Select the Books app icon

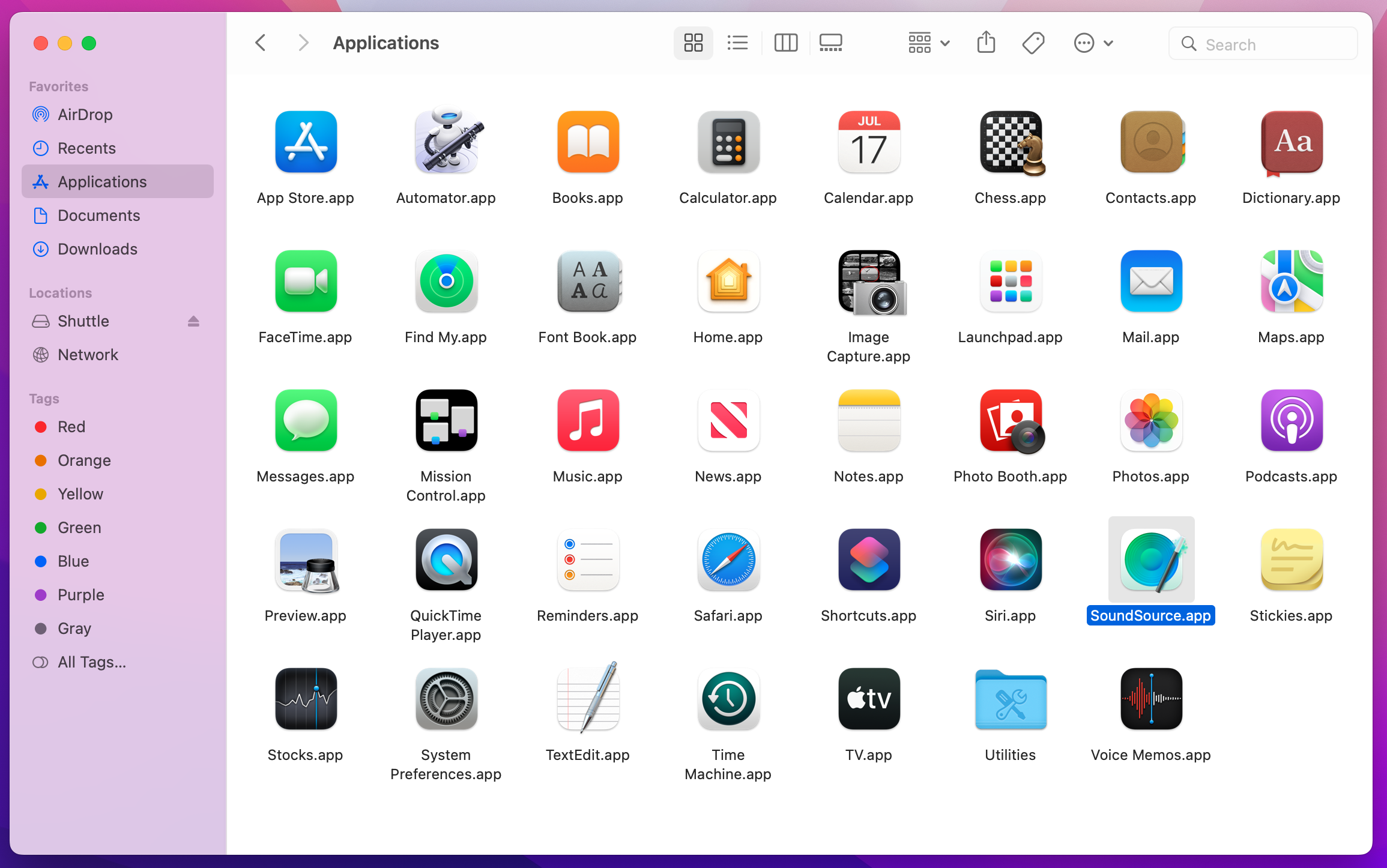[x=588, y=142]
